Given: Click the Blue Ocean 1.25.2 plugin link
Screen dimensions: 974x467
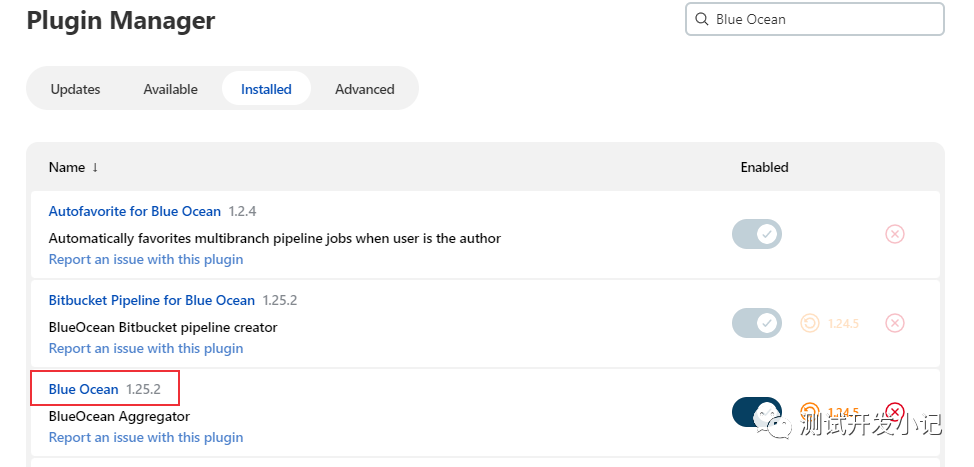Looking at the screenshot, I should tap(83, 389).
